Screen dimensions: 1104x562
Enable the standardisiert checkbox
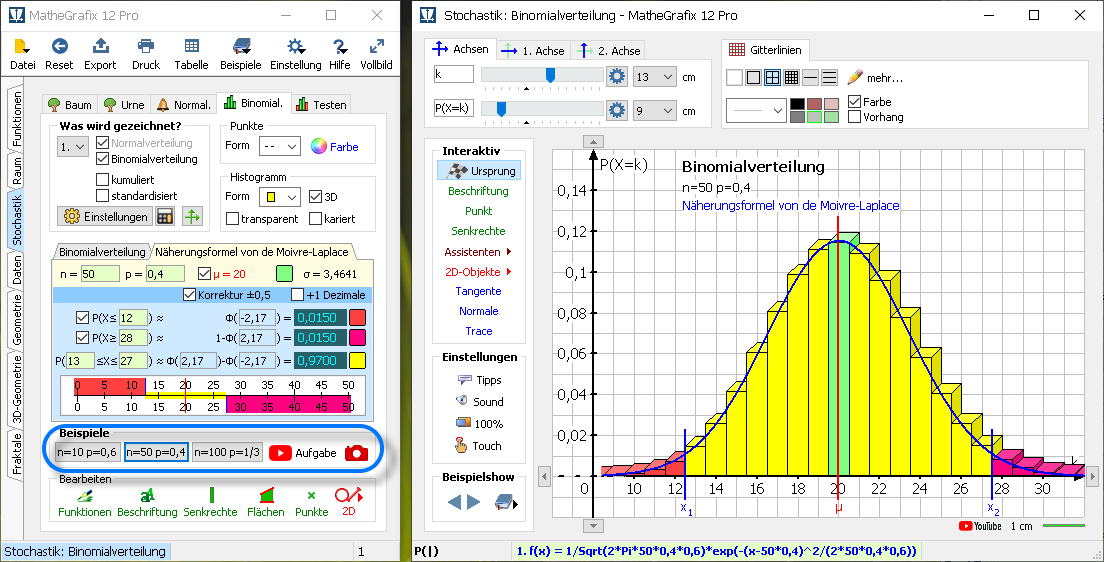click(102, 196)
